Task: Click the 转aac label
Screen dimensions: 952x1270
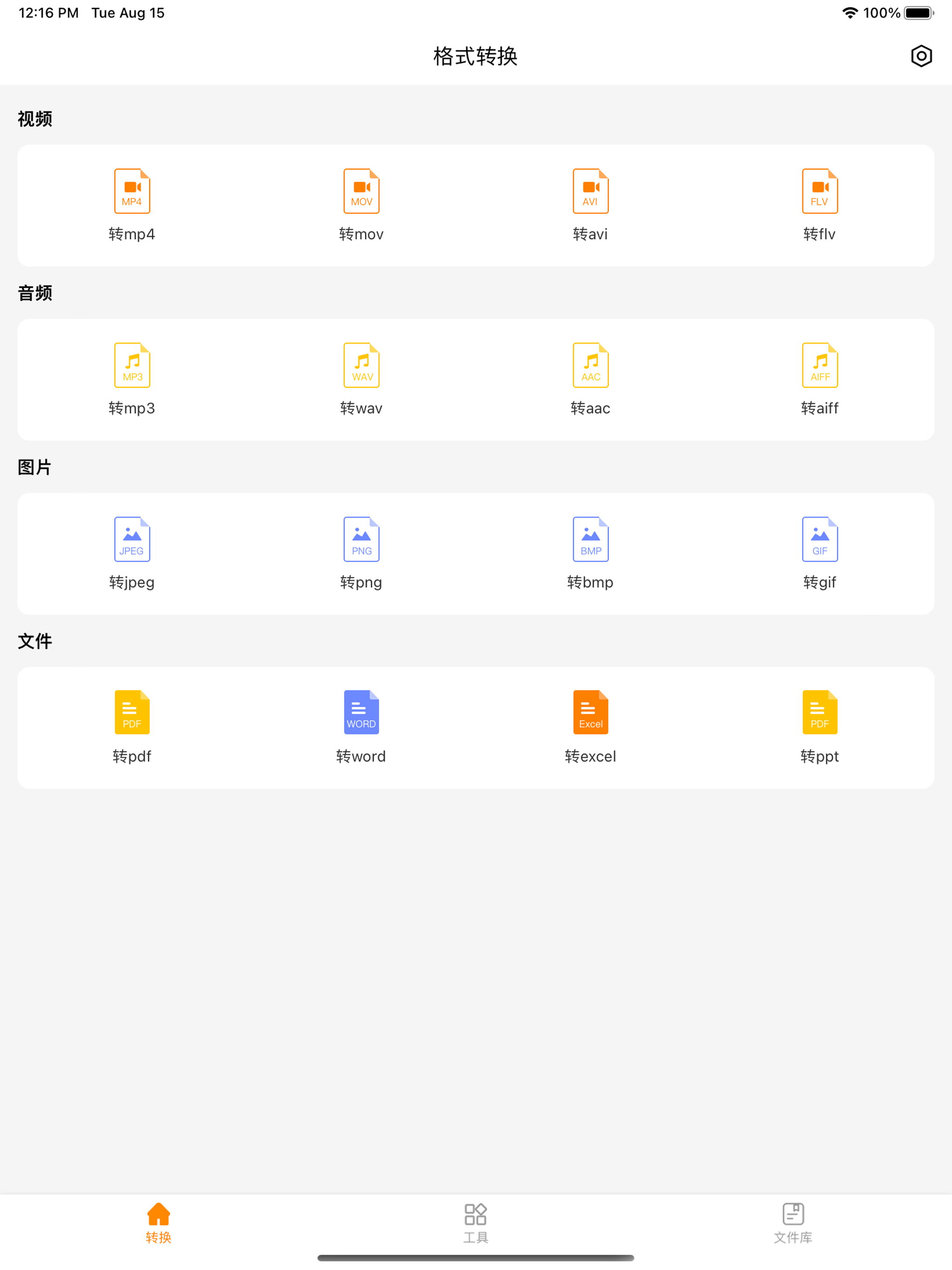Action: pos(590,408)
